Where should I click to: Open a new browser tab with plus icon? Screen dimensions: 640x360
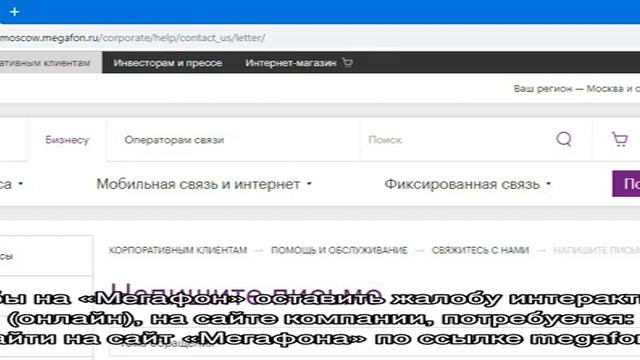pyautogui.click(x=14, y=12)
